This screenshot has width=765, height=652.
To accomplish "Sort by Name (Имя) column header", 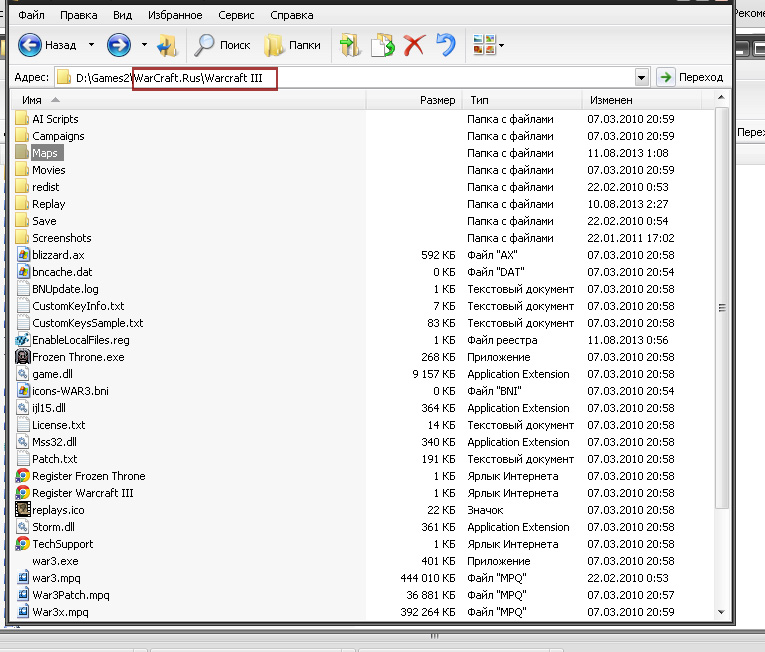I will [188, 100].
